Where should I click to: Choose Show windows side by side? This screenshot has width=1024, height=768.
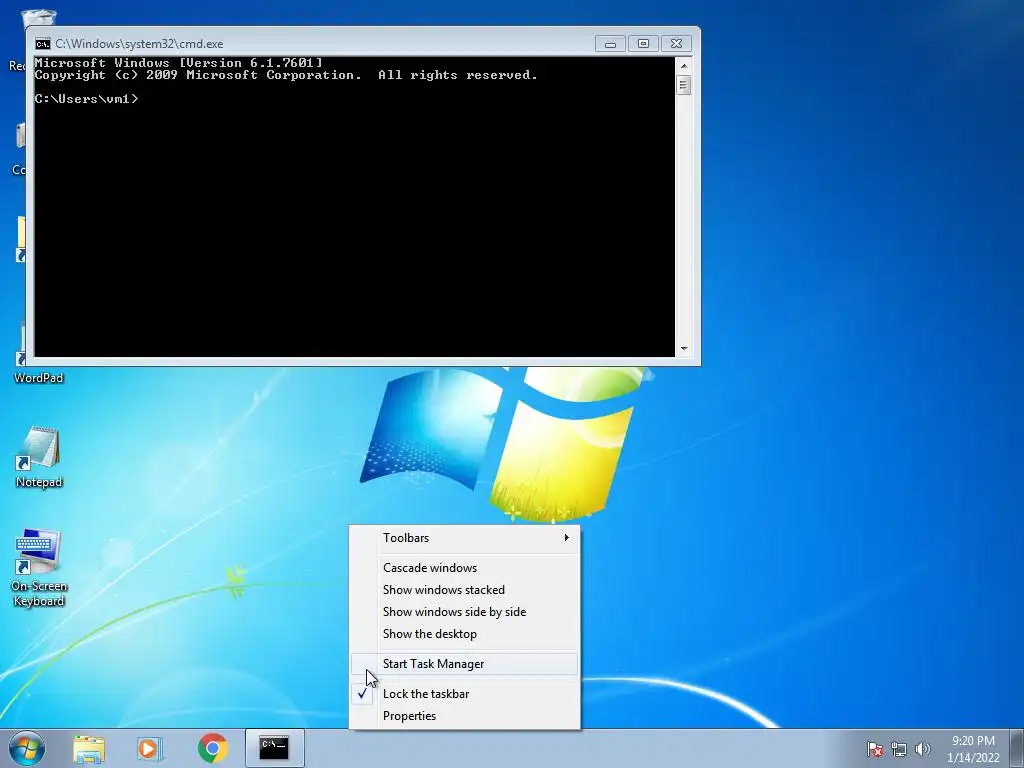[x=464, y=612]
